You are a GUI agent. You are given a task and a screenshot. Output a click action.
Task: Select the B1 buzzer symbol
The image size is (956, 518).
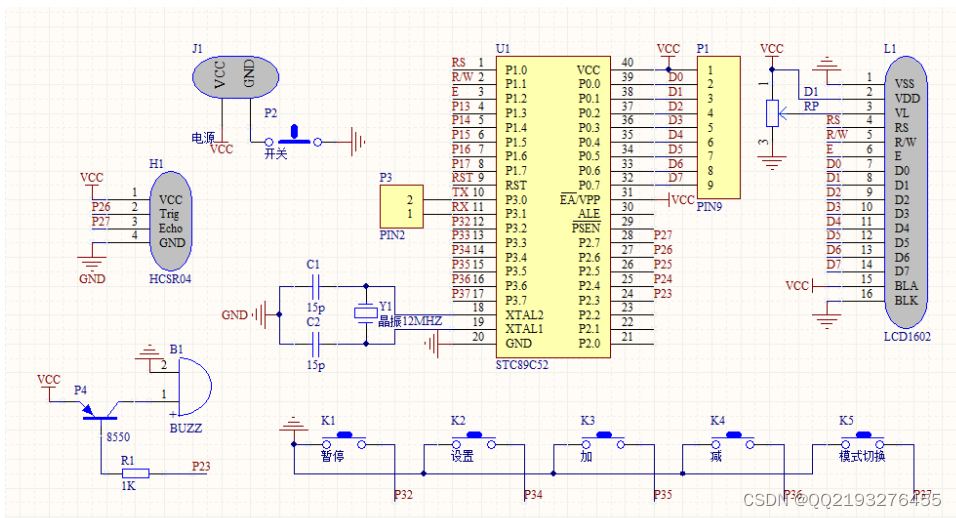click(195, 388)
